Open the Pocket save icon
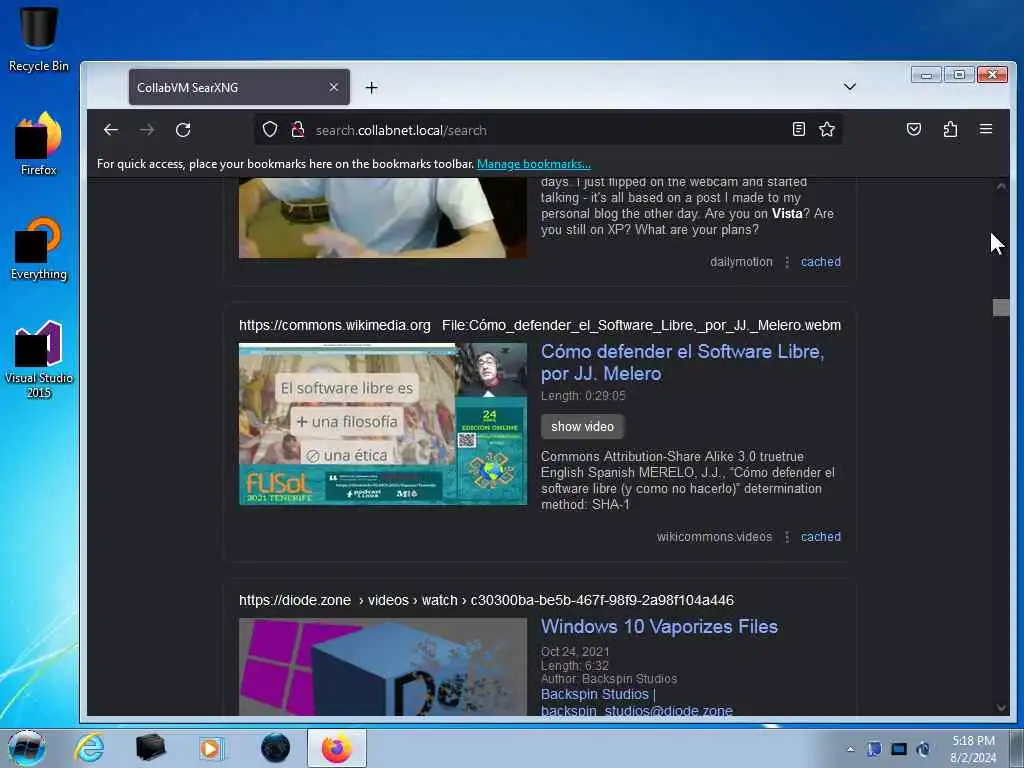The height and width of the screenshot is (768, 1024). tap(914, 129)
